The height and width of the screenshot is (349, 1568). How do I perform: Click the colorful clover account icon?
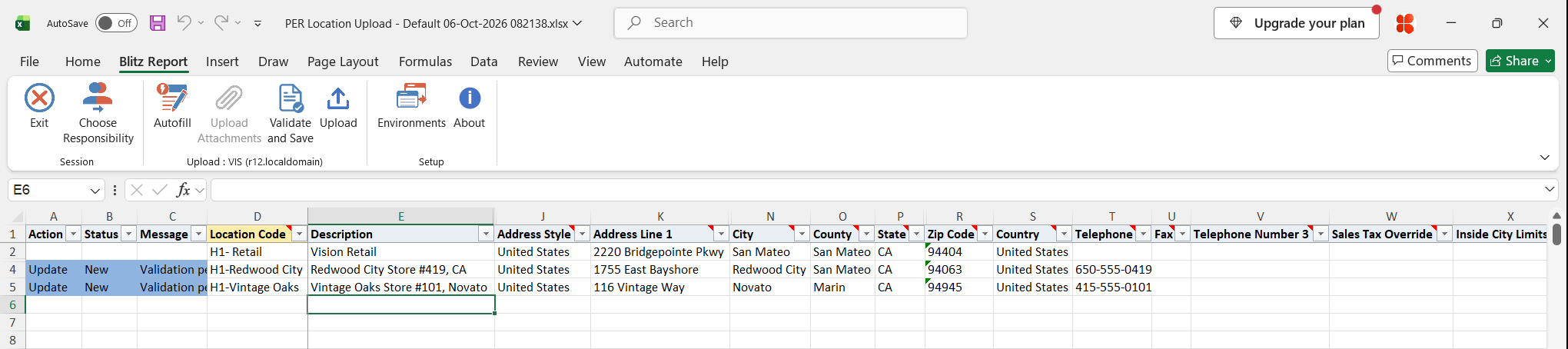coord(1405,24)
